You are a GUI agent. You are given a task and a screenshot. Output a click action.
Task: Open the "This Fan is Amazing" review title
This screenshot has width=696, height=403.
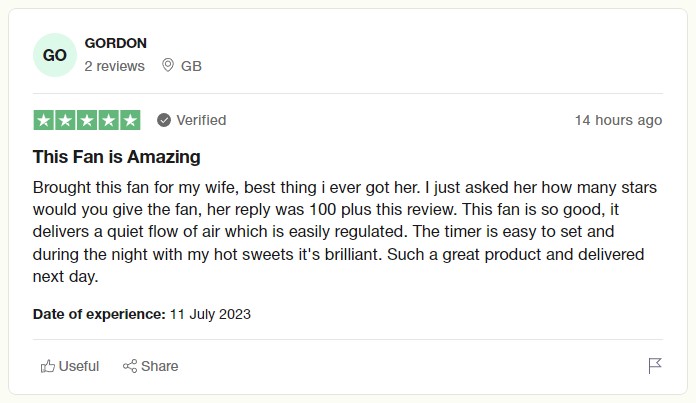click(117, 157)
